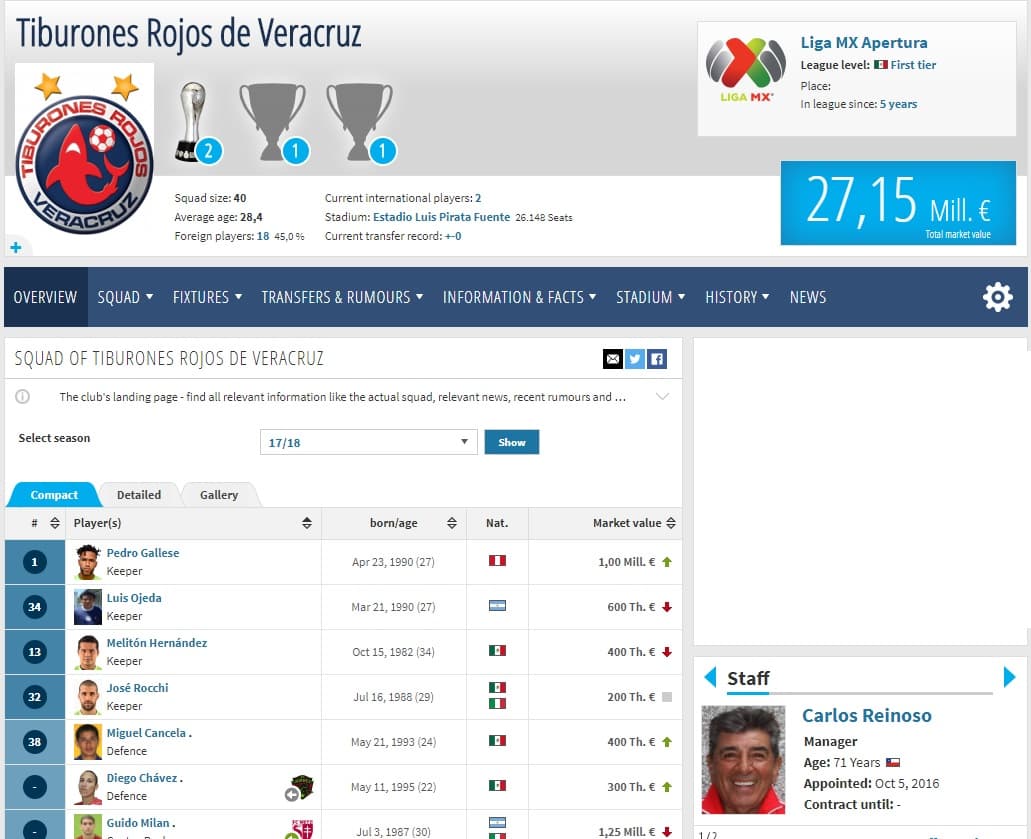Open manager Carlos Reinoso's profile
1031x839 pixels.
pyautogui.click(x=866, y=716)
